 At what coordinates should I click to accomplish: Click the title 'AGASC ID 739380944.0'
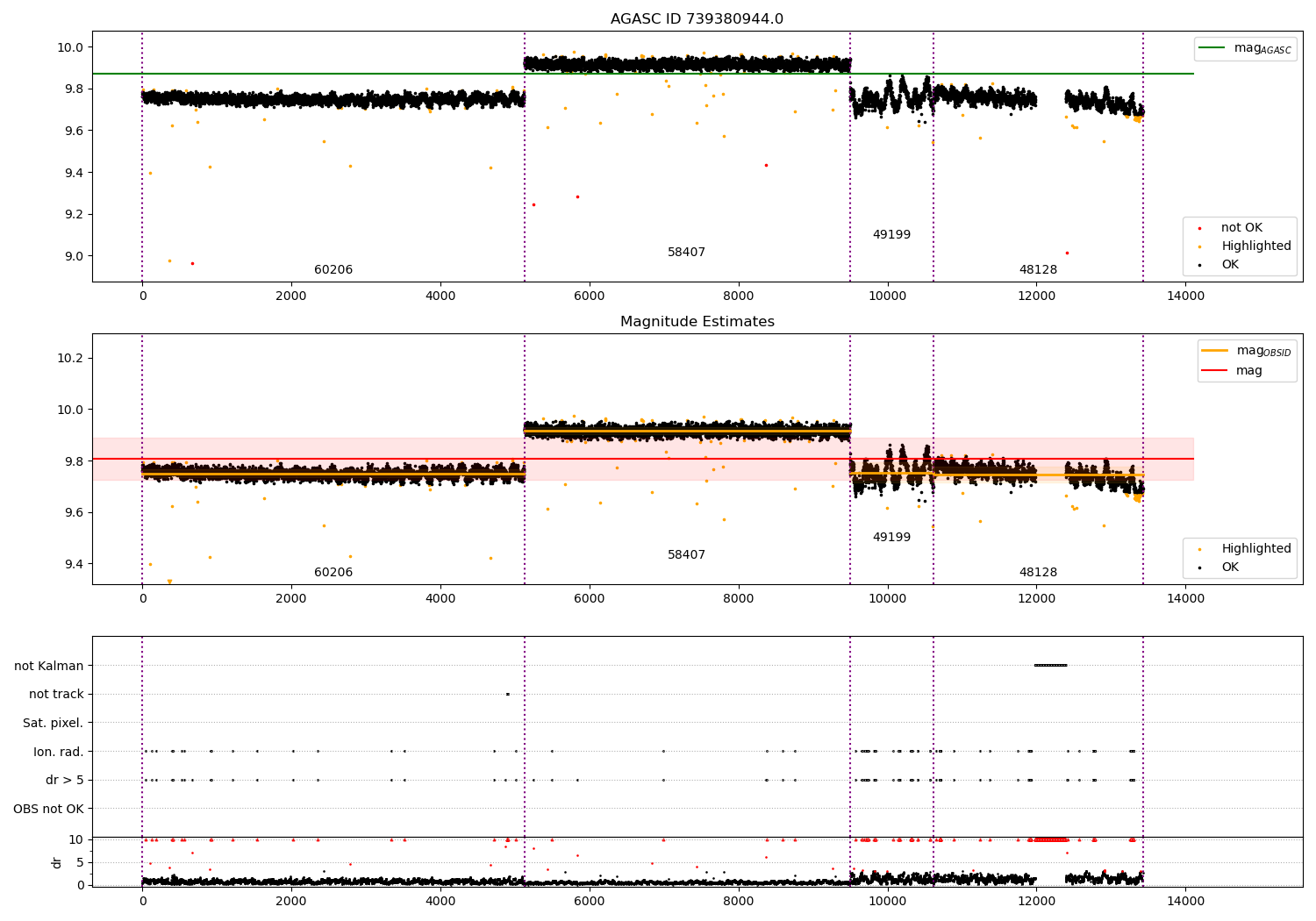coord(697,19)
